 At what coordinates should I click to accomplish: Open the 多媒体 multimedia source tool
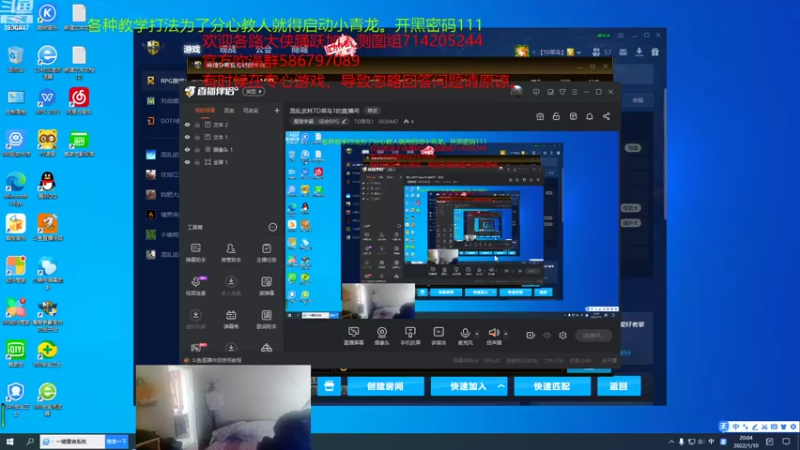point(438,336)
